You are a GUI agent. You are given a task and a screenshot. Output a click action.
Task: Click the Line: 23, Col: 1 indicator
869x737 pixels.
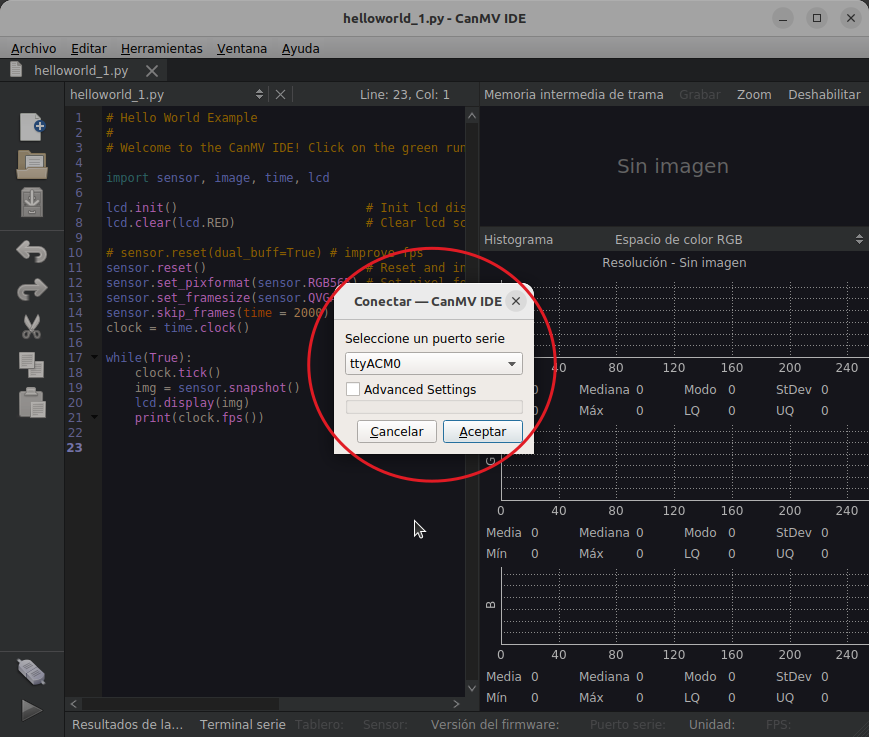click(405, 95)
